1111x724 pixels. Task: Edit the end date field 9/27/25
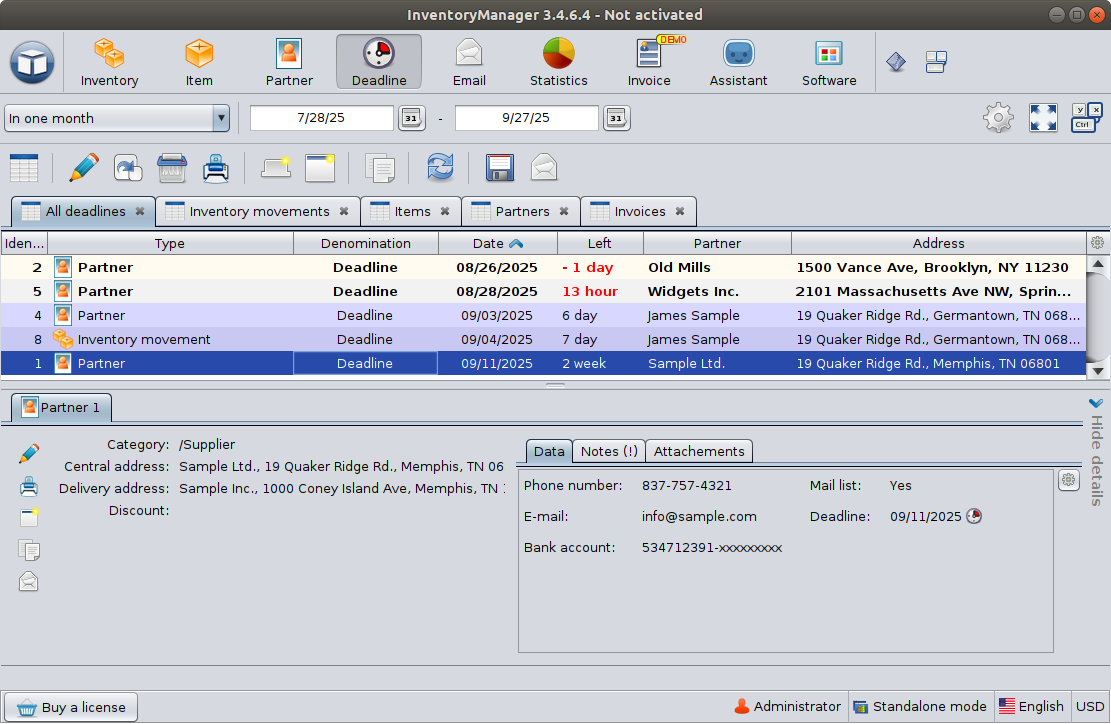(x=526, y=118)
